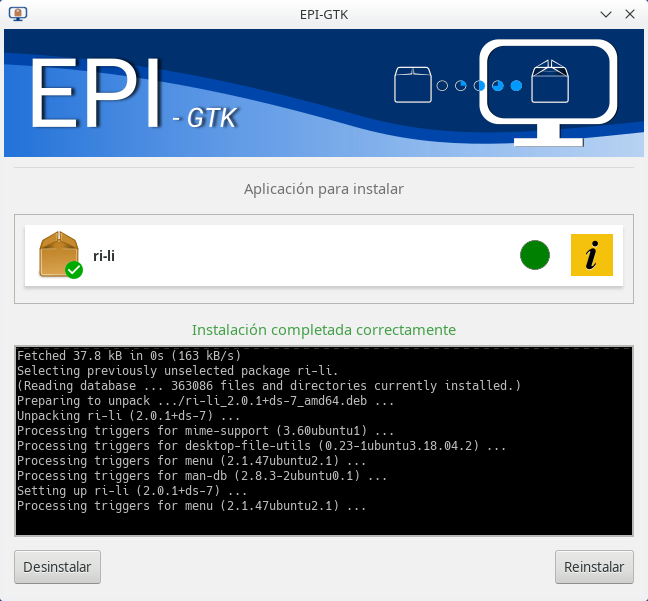Click the Desinstalar button

(x=57, y=567)
